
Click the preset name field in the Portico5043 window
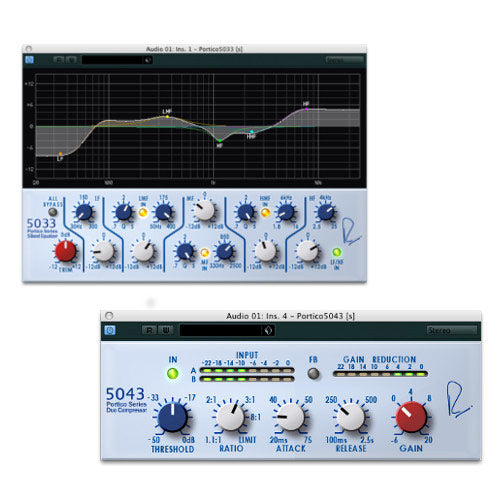tap(221, 330)
